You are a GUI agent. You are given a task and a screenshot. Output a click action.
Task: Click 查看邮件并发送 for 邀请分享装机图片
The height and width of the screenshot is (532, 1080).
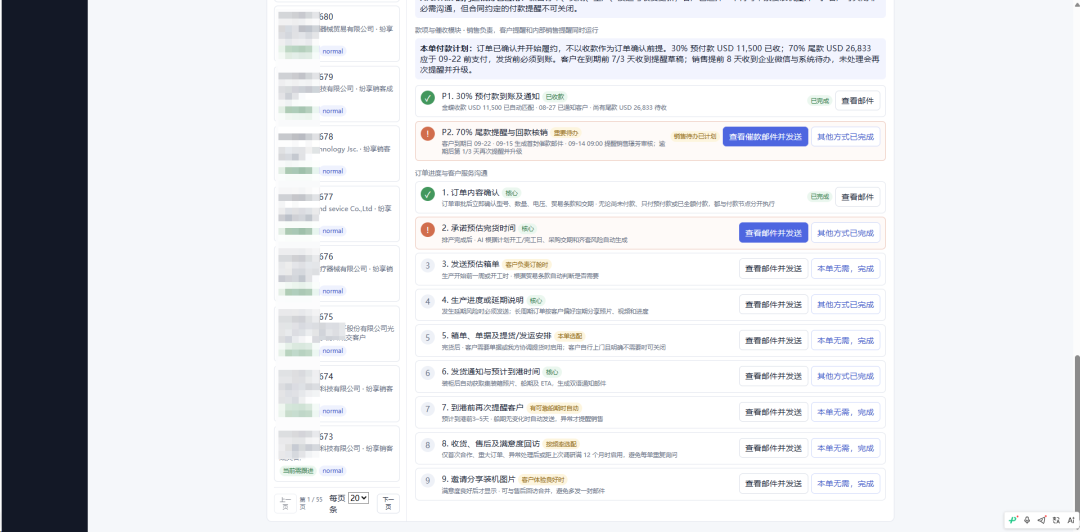coord(773,484)
